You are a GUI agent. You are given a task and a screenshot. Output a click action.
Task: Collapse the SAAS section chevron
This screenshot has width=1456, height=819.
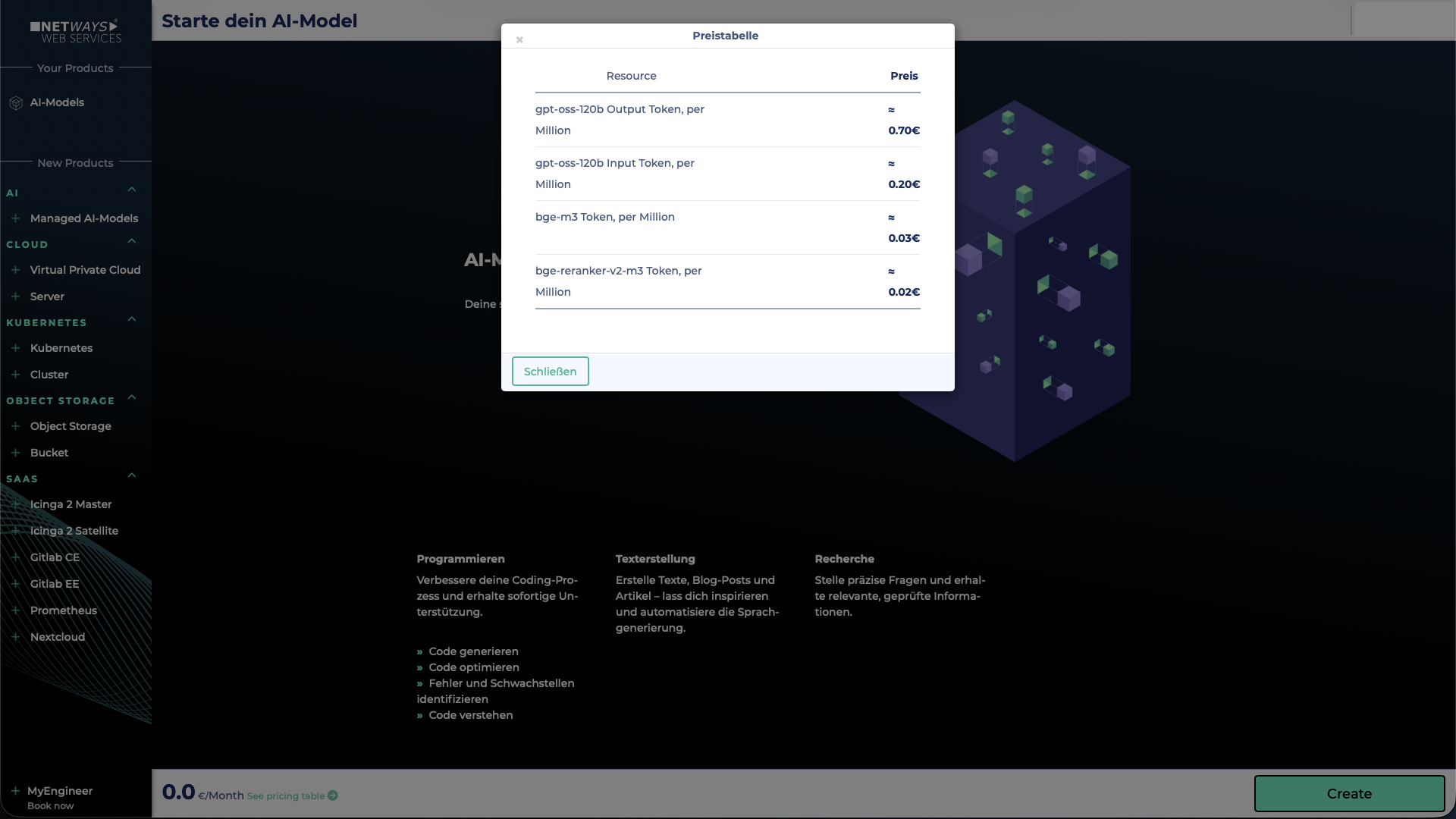tap(131, 475)
